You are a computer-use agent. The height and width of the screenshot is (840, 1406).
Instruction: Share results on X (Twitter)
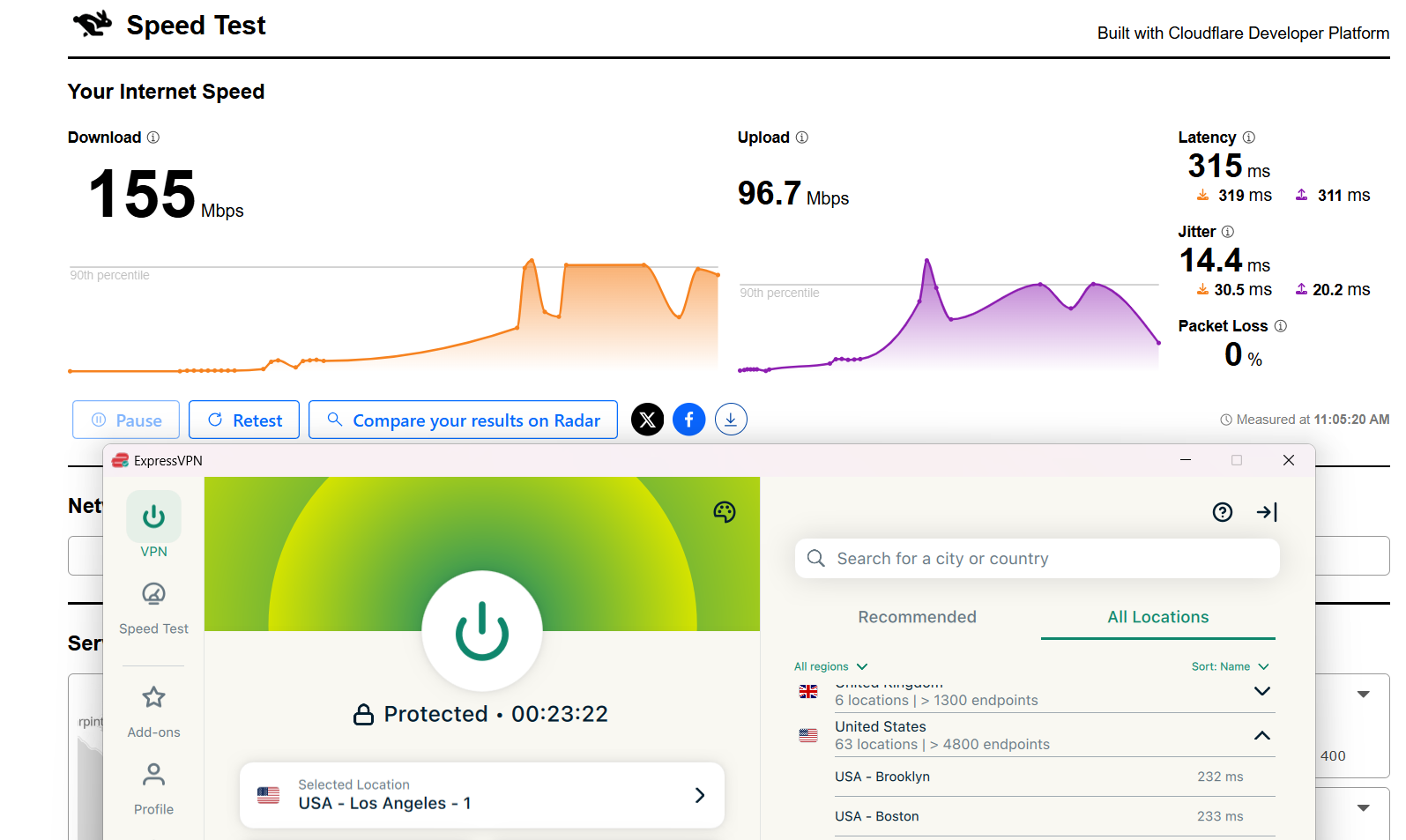click(x=648, y=420)
